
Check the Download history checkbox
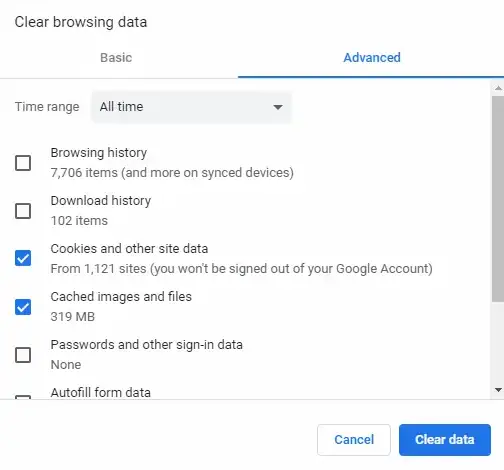[x=23, y=211]
